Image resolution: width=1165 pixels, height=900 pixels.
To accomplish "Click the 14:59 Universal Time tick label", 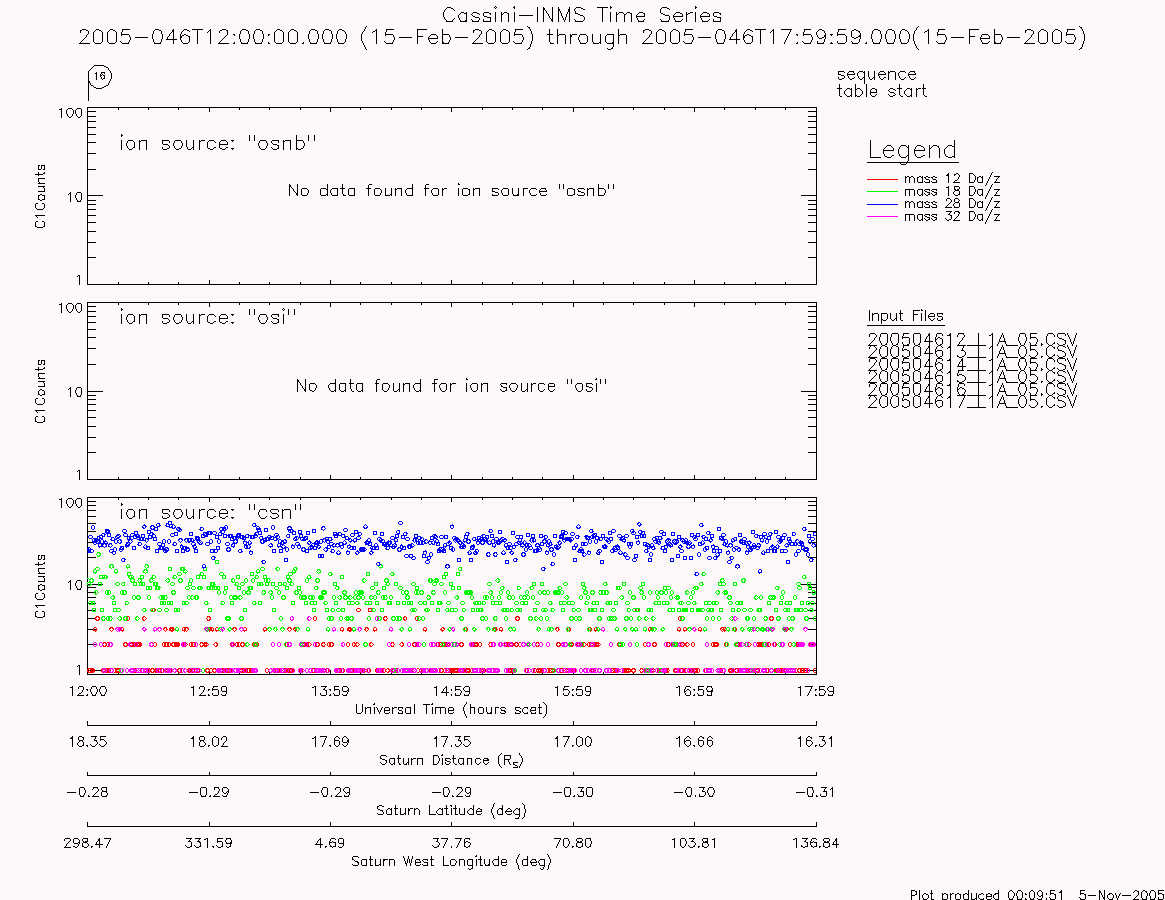I will pyautogui.click(x=452, y=691).
